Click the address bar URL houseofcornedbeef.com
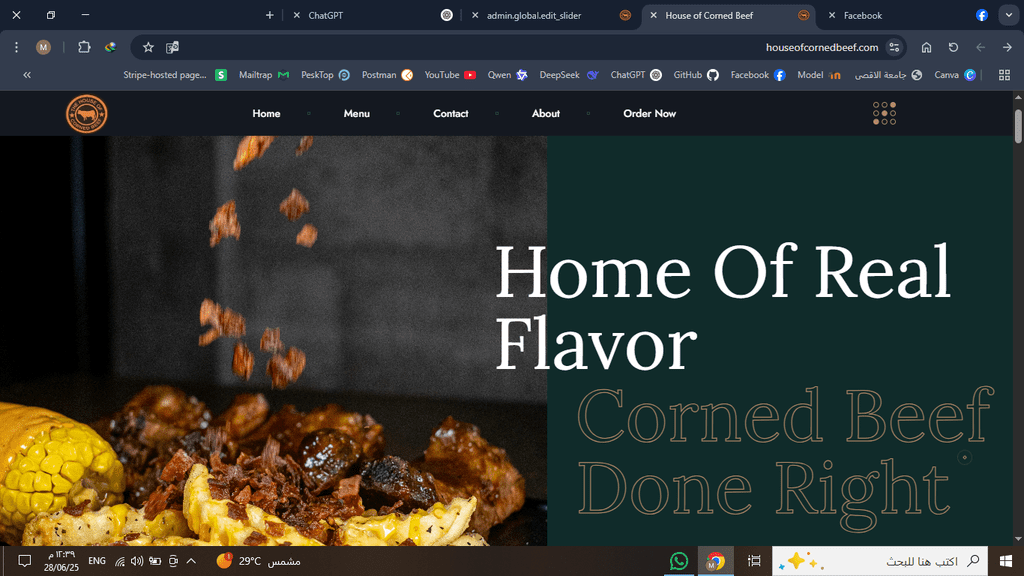Image resolution: width=1024 pixels, height=576 pixels. tap(822, 47)
